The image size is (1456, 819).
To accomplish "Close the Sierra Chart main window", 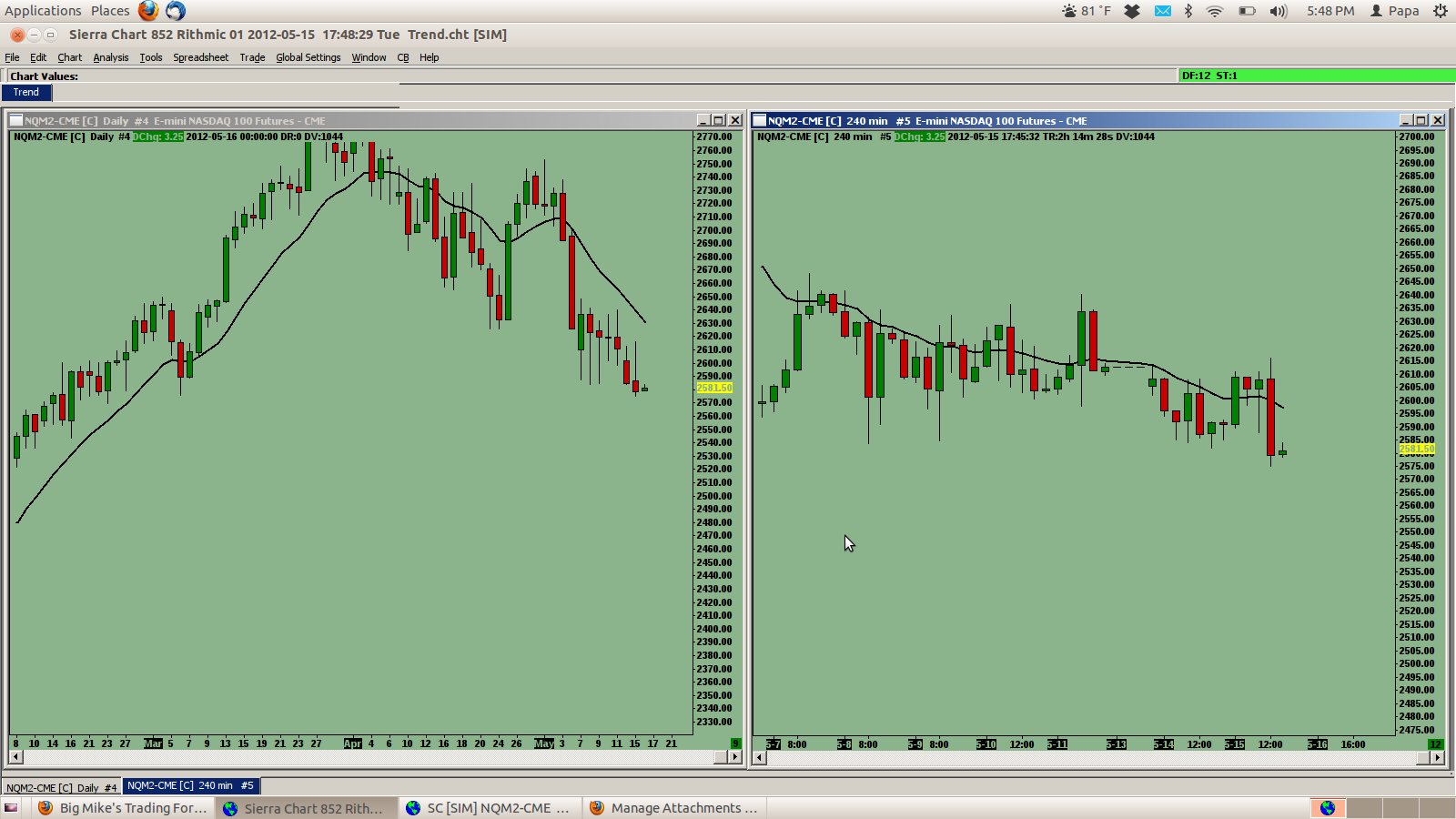I will pyautogui.click(x=17, y=35).
